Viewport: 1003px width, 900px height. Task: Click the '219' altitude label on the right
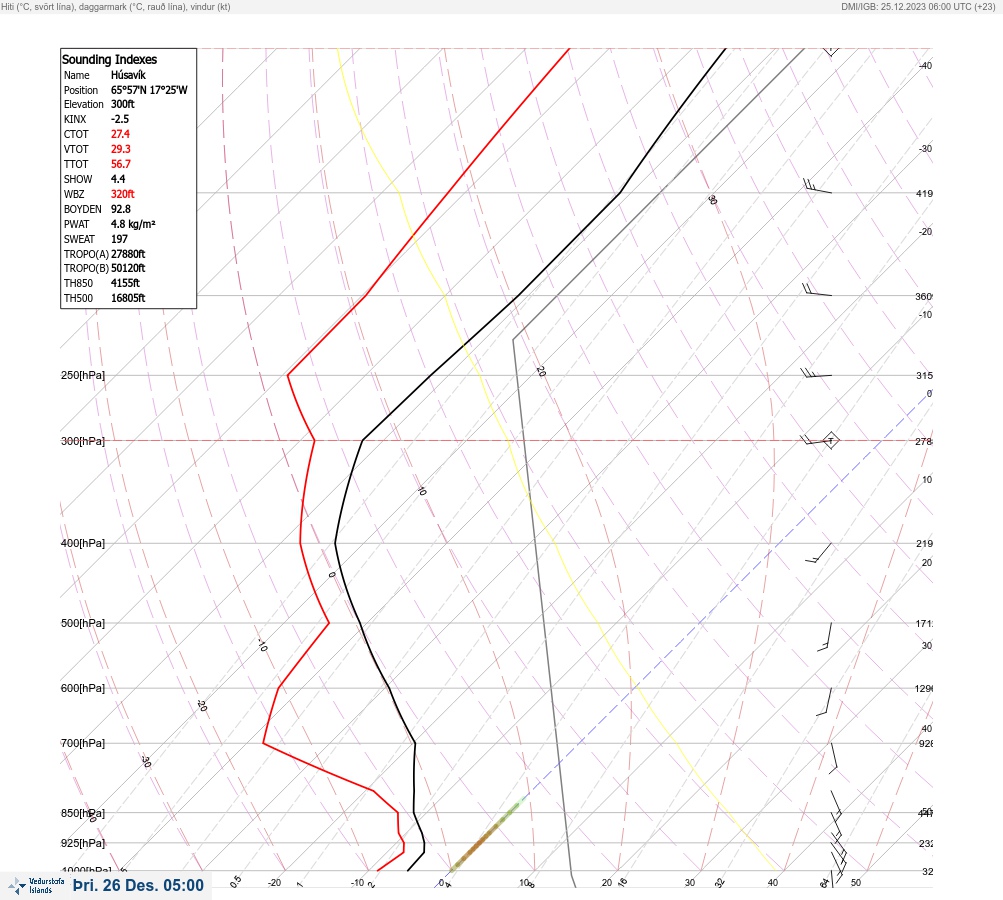point(924,544)
